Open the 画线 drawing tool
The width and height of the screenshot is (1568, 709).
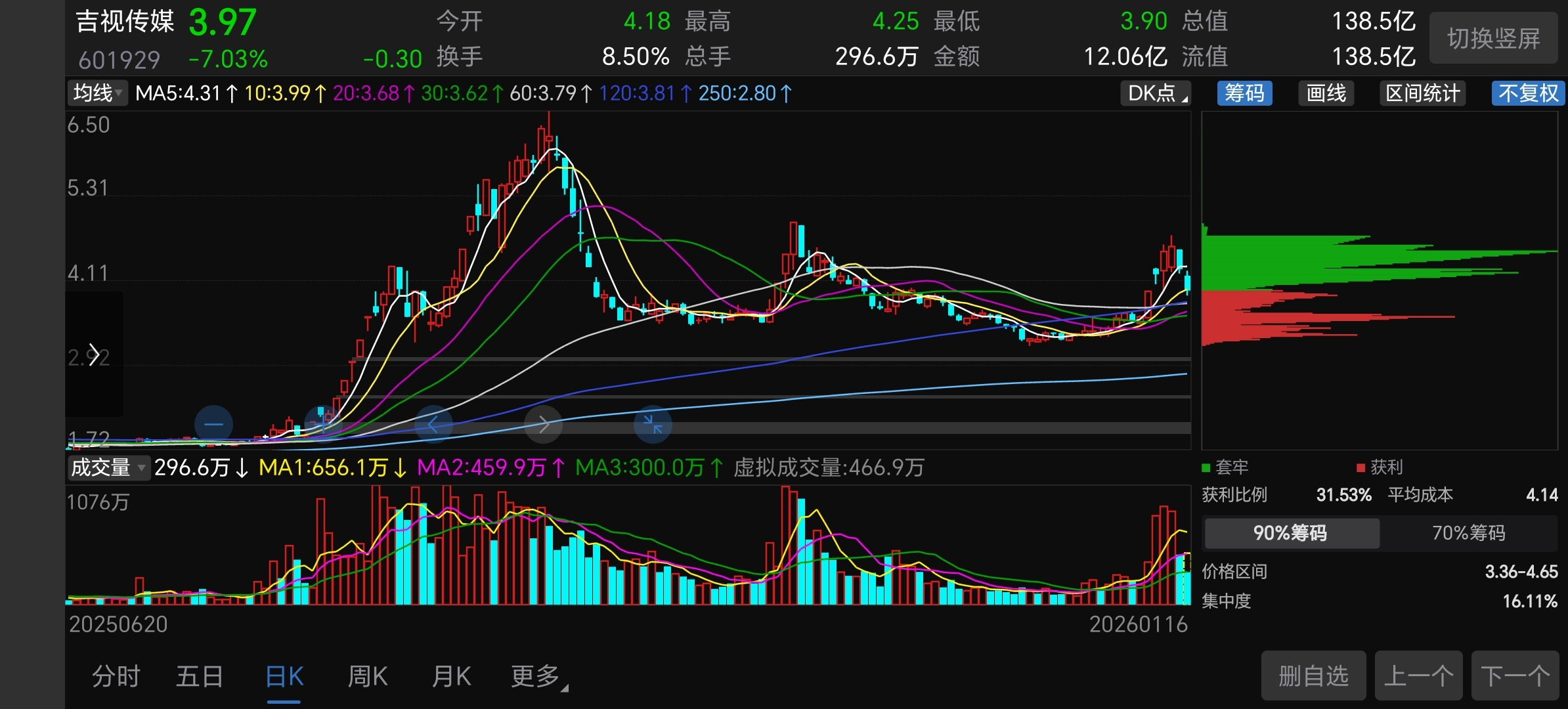click(1326, 93)
